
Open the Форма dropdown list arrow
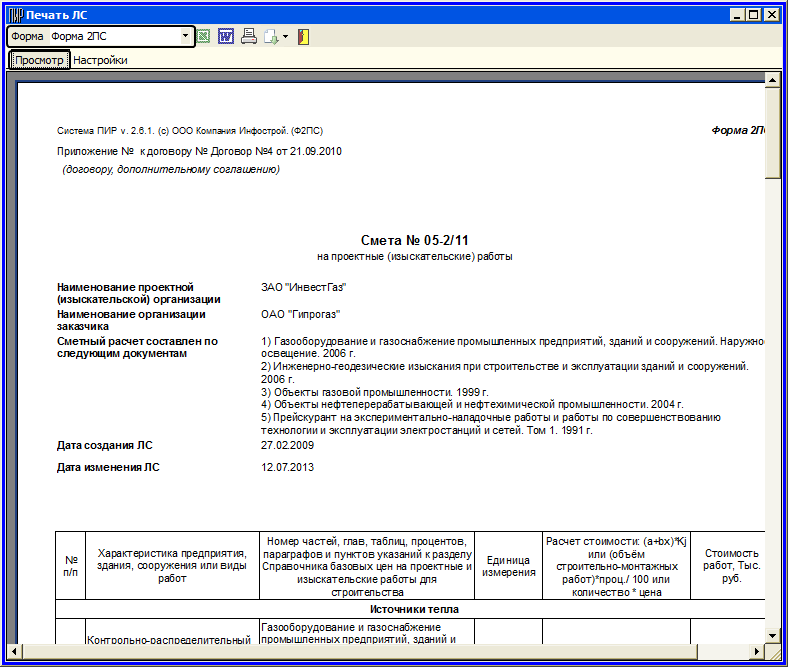[186, 37]
